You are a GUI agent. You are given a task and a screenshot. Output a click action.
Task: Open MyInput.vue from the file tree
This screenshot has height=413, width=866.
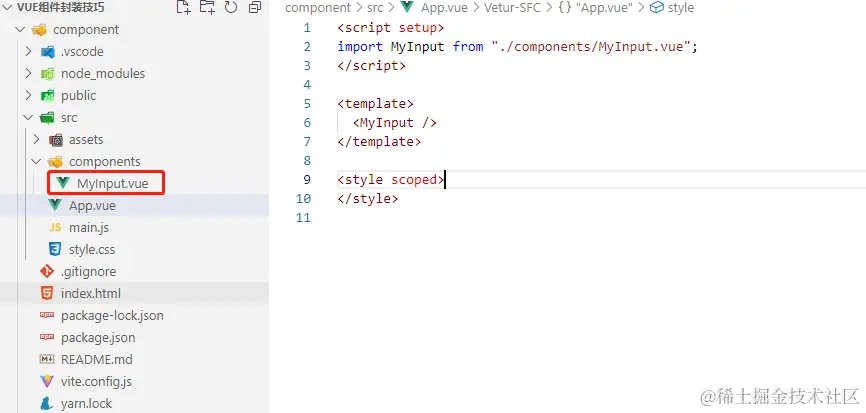point(113,183)
